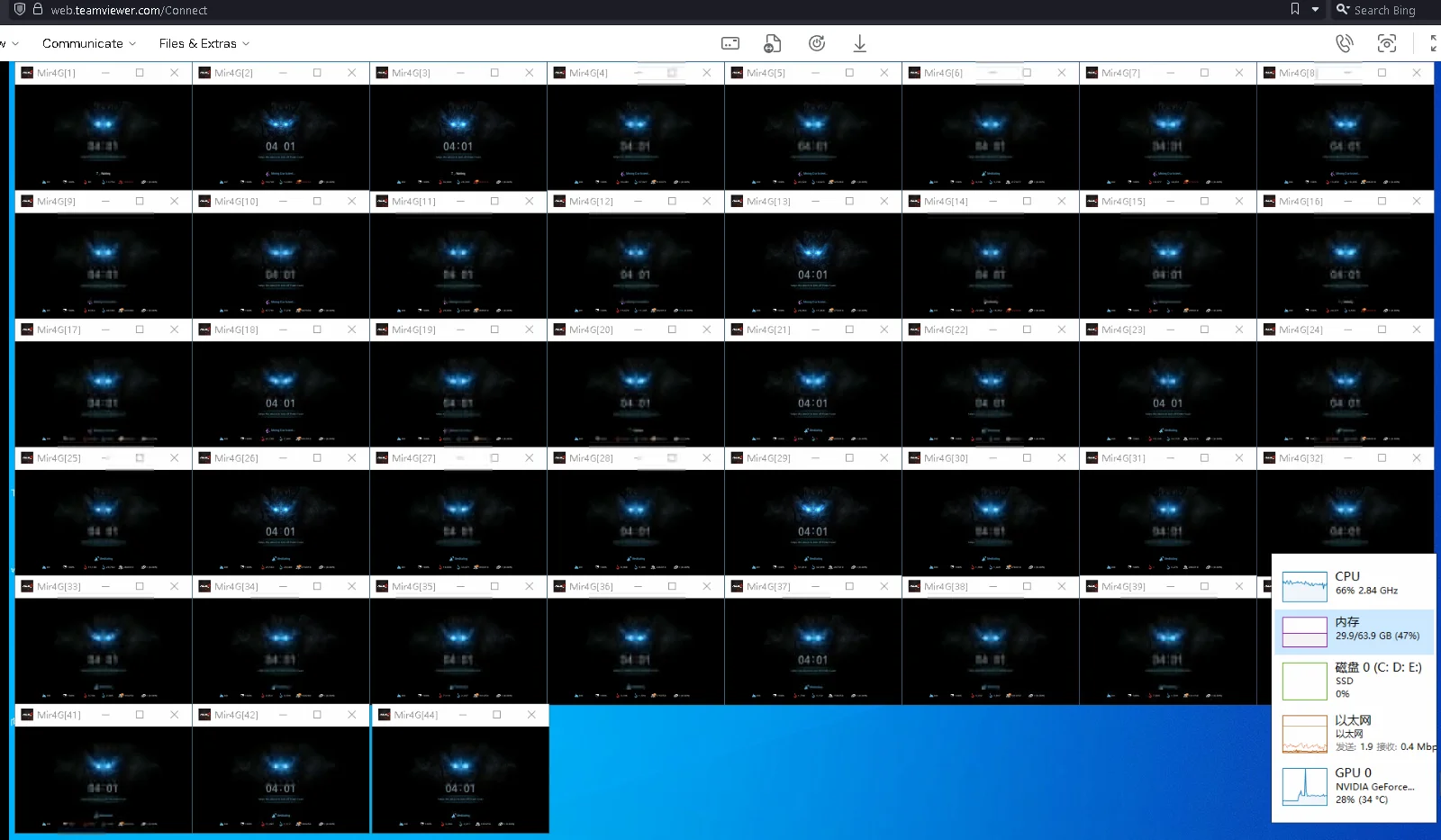Viewport: 1441px width, 840px height.
Task: Click the Mir4G[14] title bar text
Action: (x=946, y=202)
